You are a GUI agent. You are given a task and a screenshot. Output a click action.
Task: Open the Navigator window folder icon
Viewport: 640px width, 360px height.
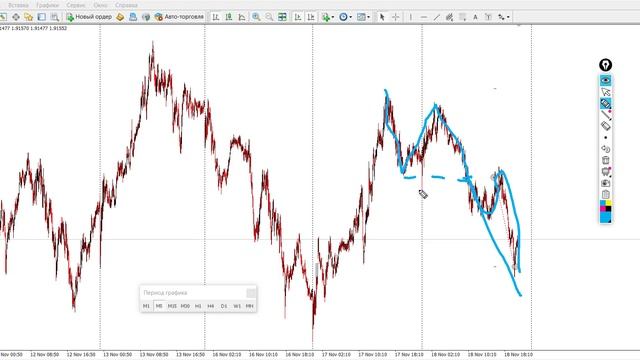28,17
